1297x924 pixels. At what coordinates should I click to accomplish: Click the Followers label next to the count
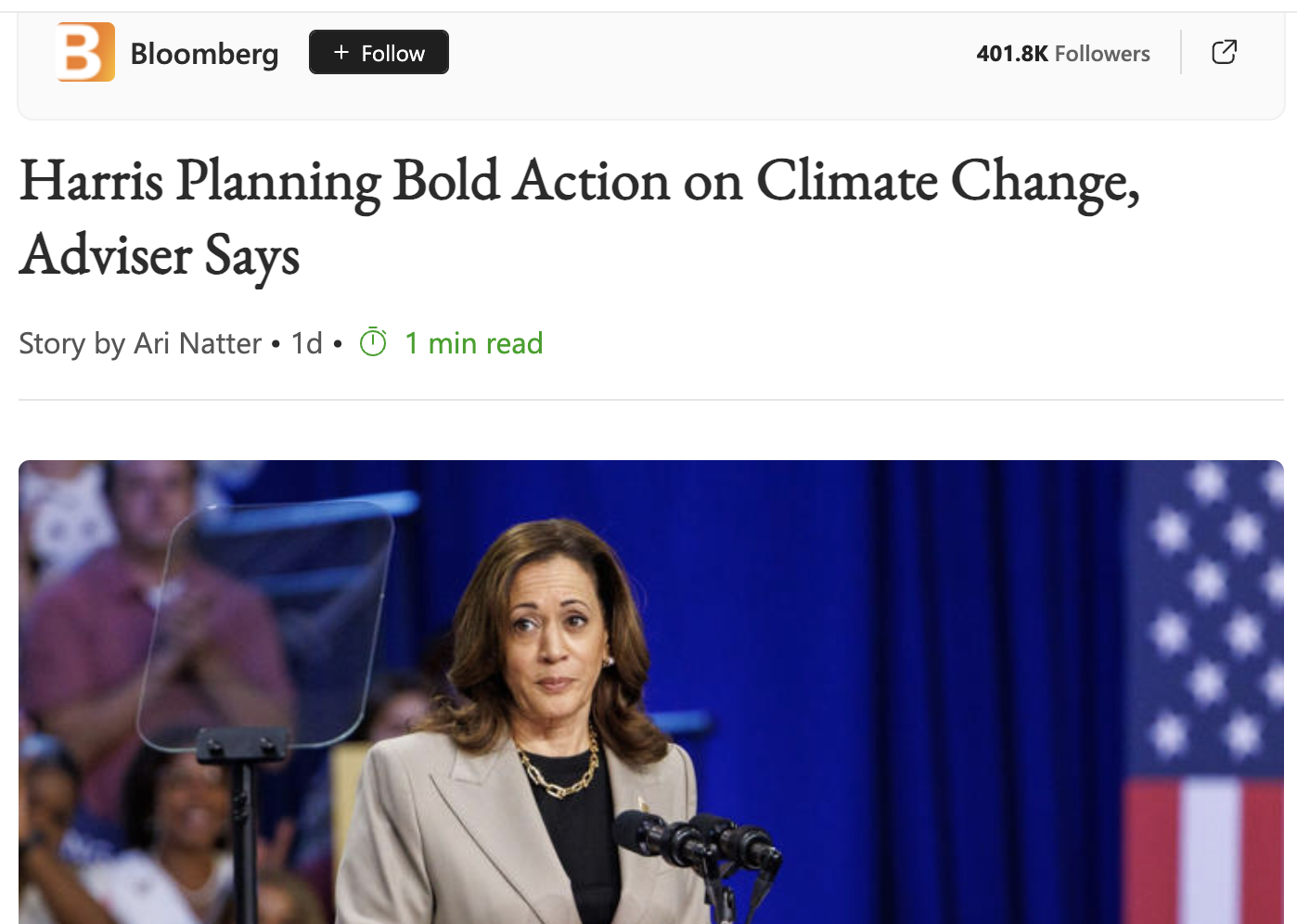pyautogui.click(x=1102, y=53)
